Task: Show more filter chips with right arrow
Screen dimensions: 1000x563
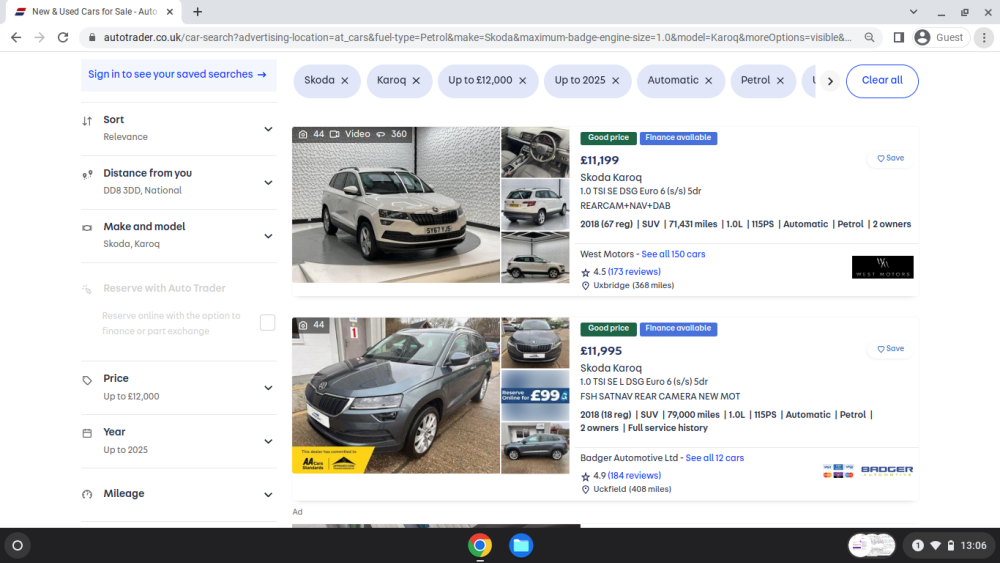Action: point(830,81)
